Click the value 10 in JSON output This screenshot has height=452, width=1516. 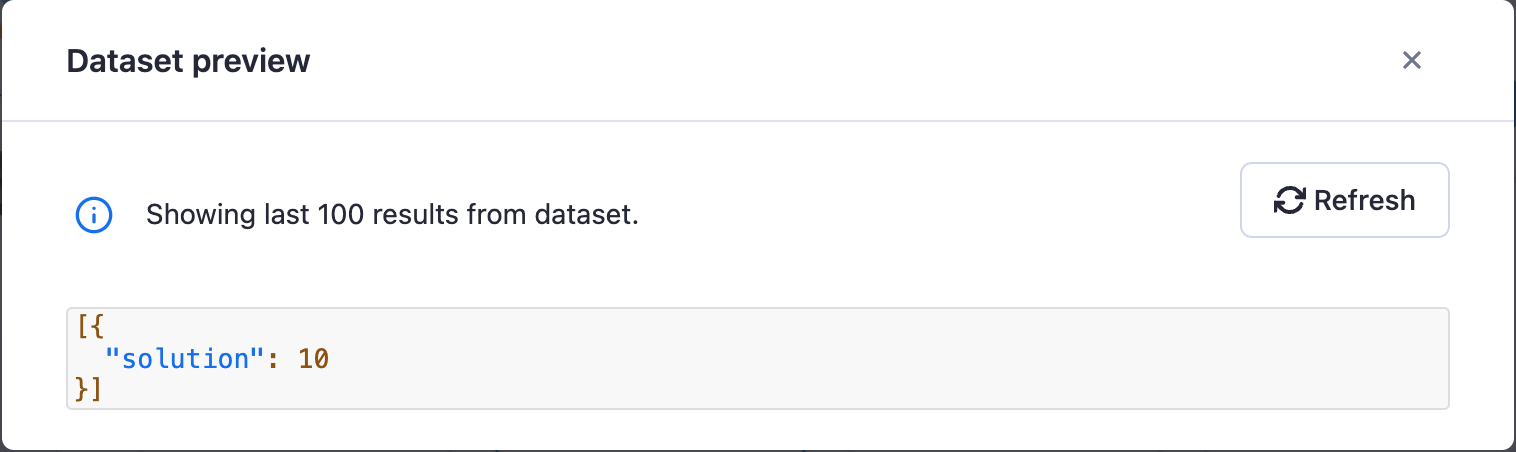[313, 358]
